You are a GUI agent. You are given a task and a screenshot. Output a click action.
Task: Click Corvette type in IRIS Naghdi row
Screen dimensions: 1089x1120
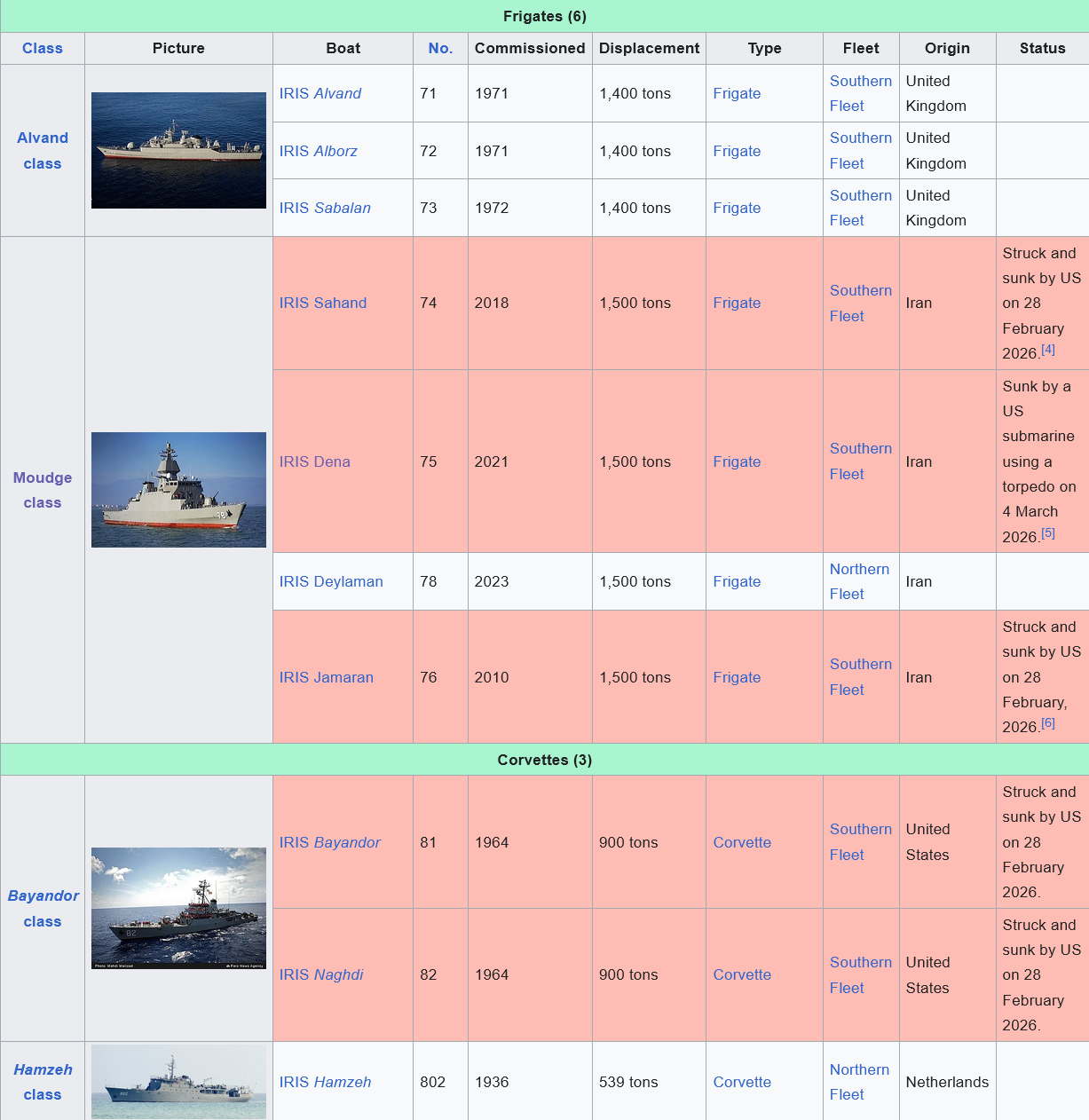(x=742, y=974)
